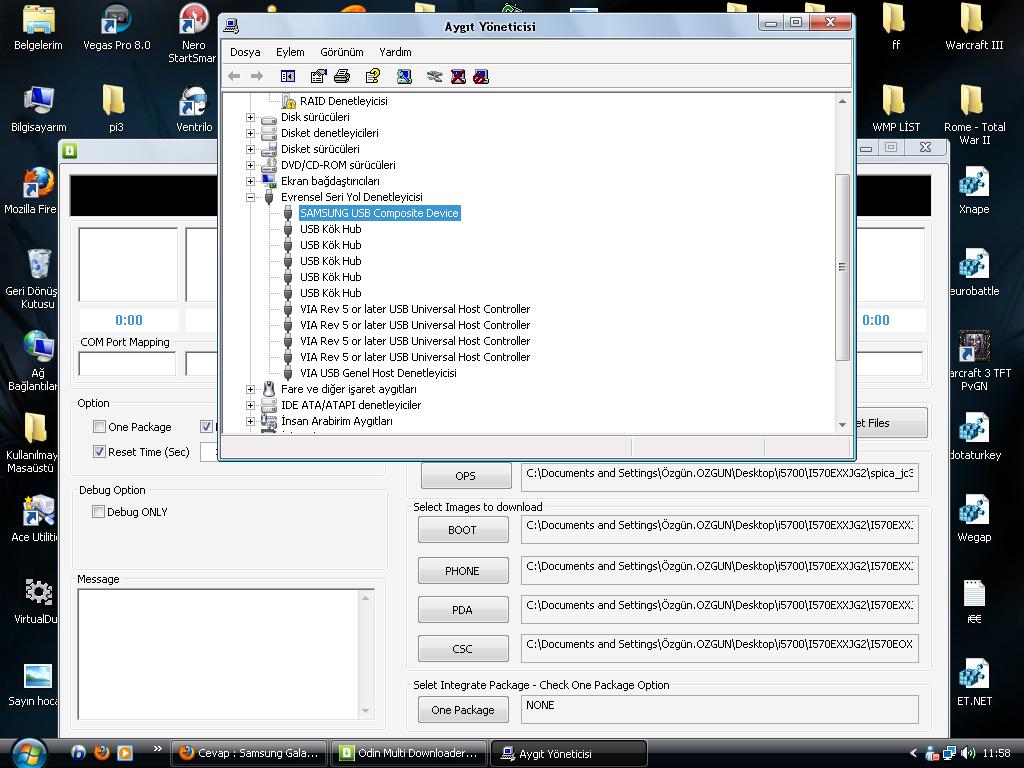Viewport: 1024px width, 768px height.
Task: Expand the İnsan Arabirim Aygıtları node
Action: tap(250, 421)
